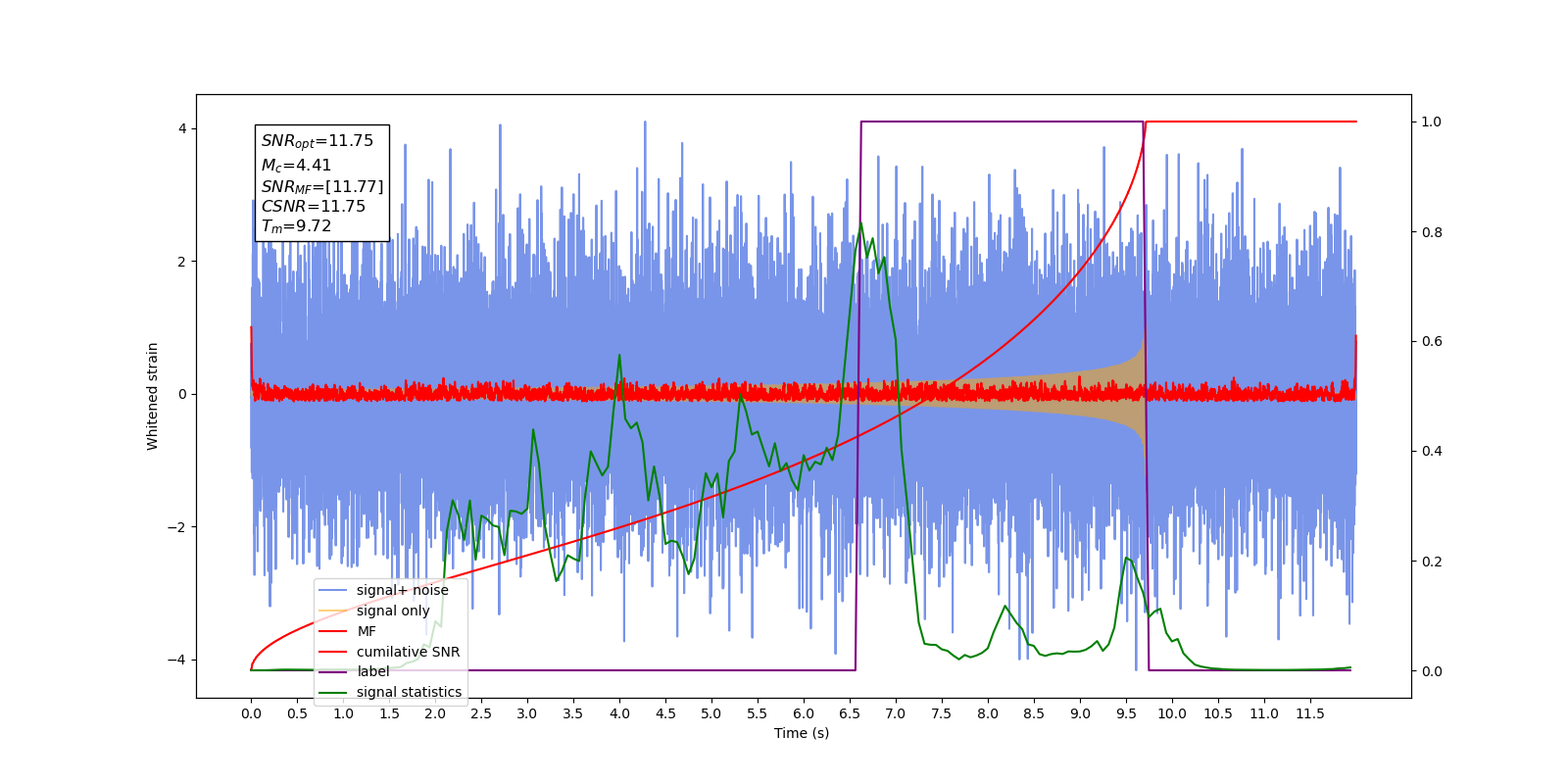Viewport: 1568px width, 784px height.
Task: Click the right y-axis tick label 0.6
Action: click(1432, 342)
